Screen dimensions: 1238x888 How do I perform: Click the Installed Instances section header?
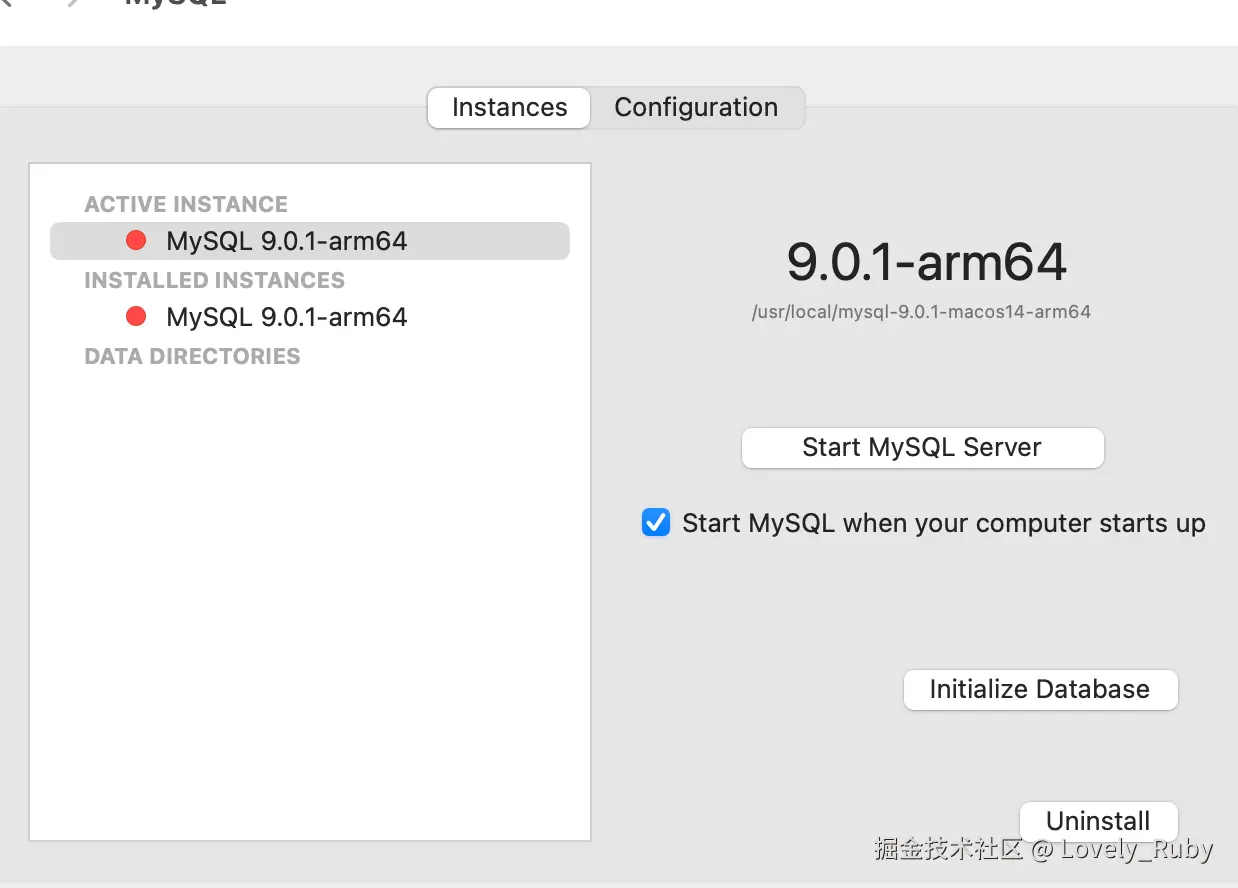214,280
